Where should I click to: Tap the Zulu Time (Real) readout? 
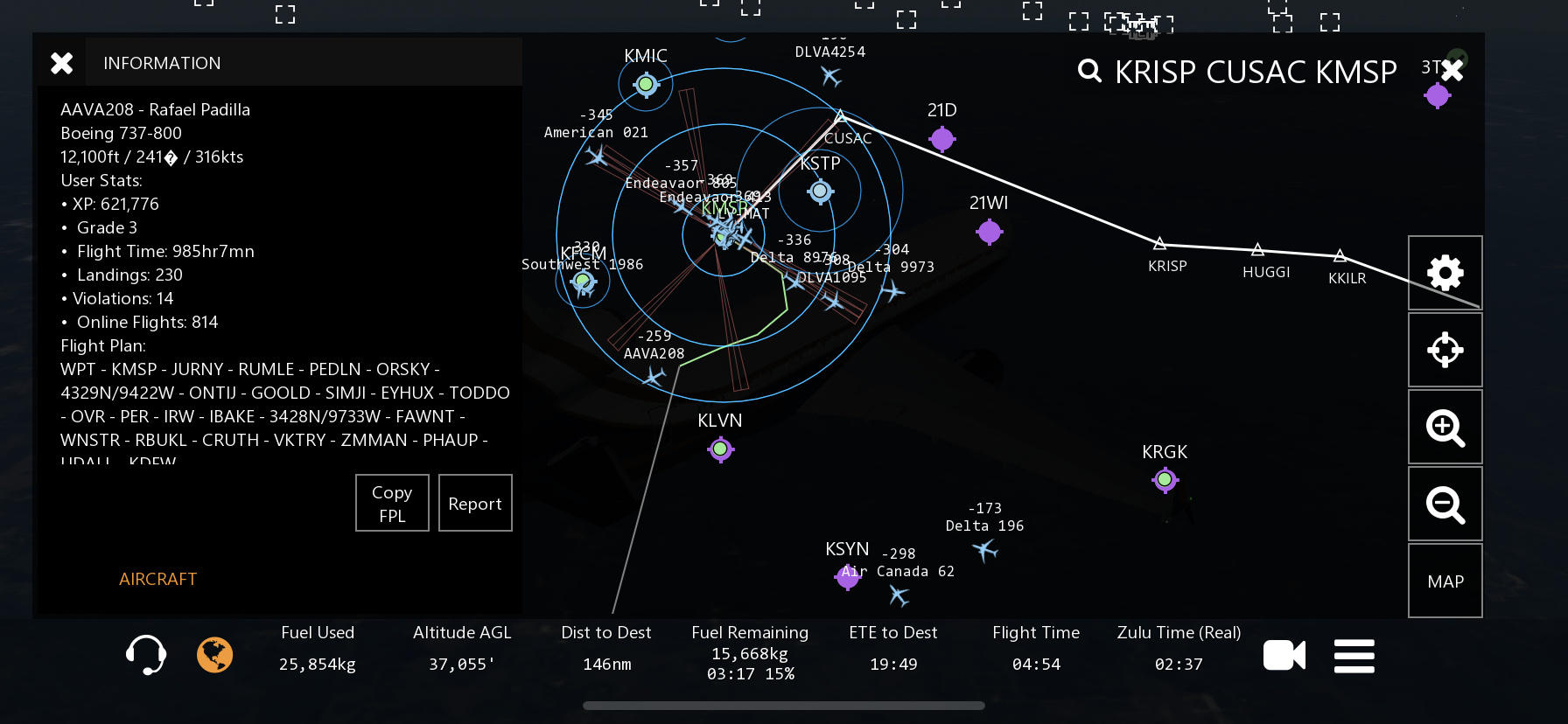1179,649
